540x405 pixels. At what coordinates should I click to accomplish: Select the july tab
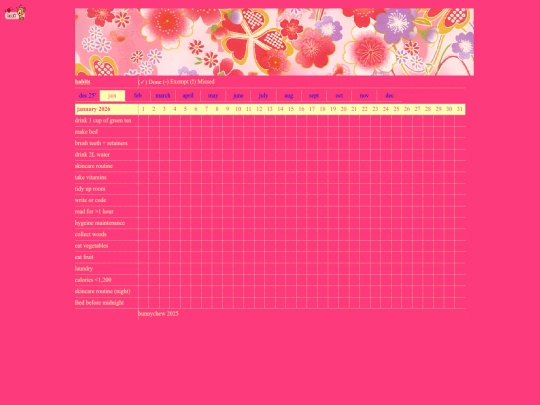(x=263, y=96)
